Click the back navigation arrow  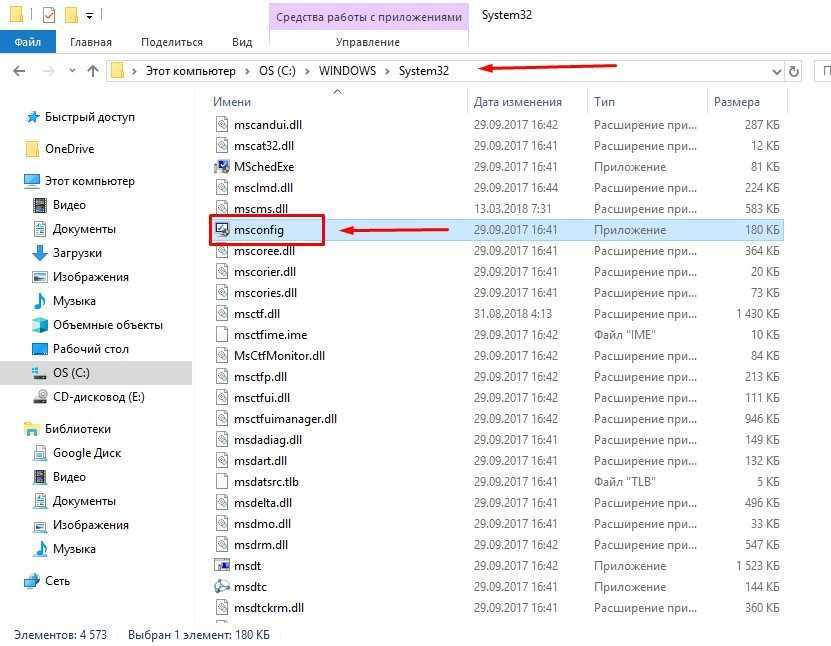point(20,71)
